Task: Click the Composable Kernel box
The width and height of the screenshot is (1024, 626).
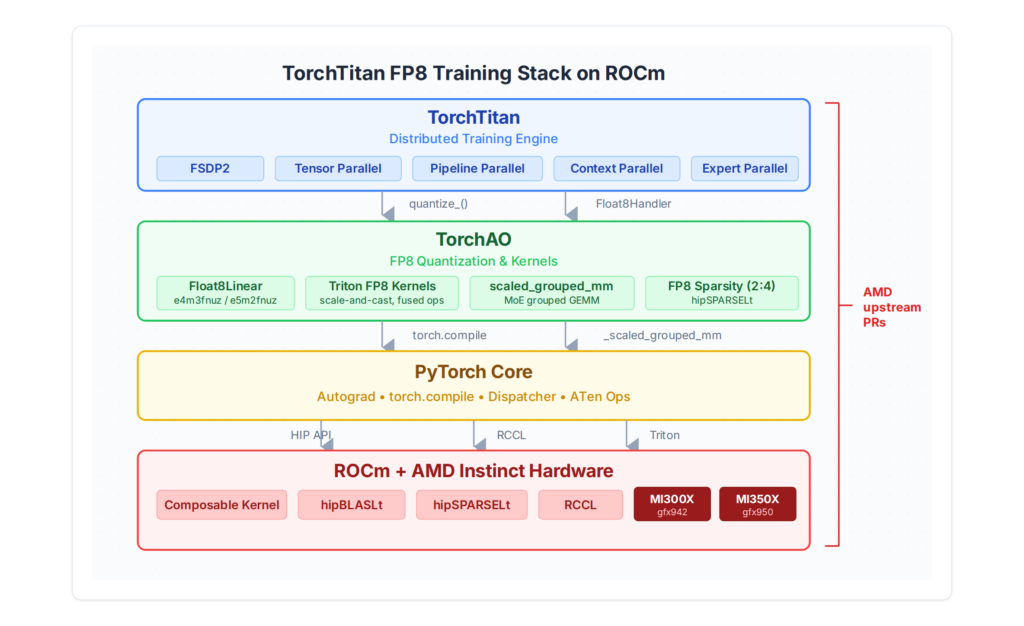Action: click(221, 505)
